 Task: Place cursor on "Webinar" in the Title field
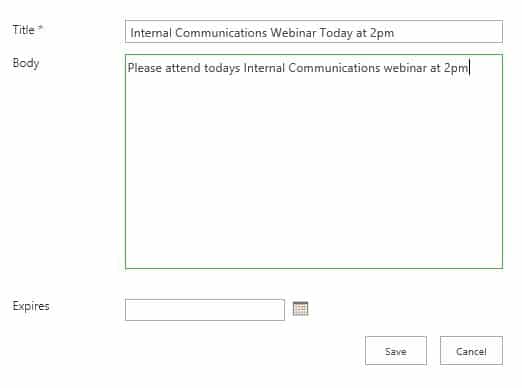click(x=293, y=33)
